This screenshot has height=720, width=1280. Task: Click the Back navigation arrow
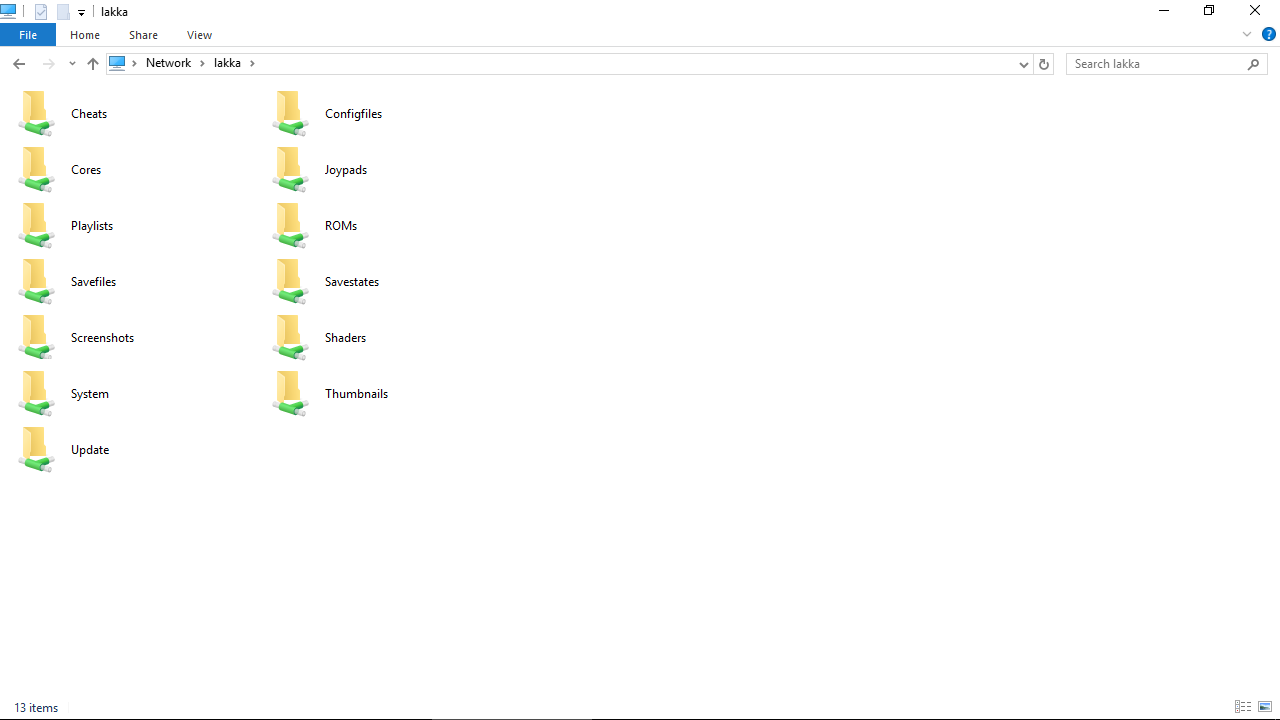[x=19, y=64]
